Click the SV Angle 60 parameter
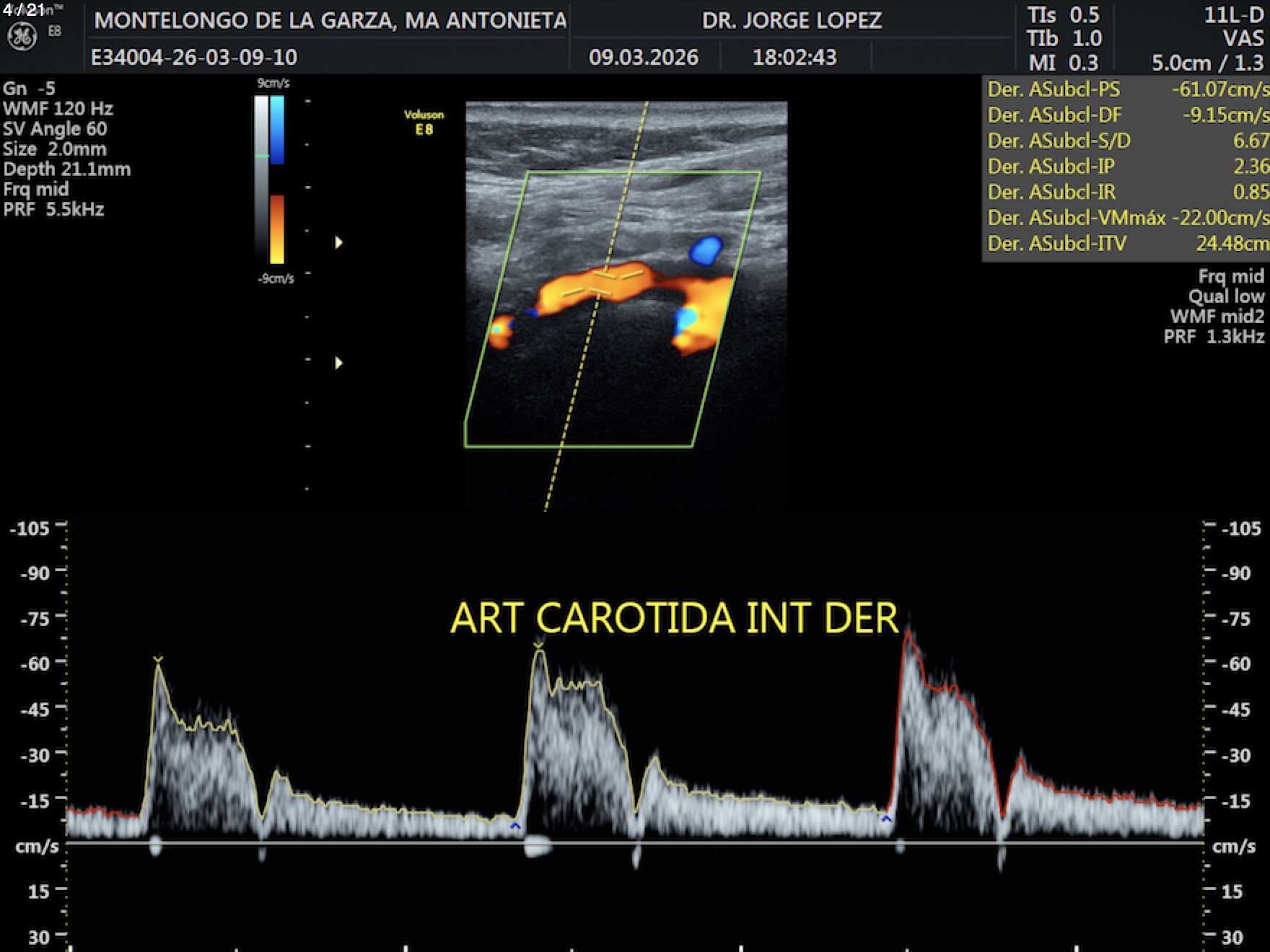Viewport: 1270px width, 952px height. [55, 129]
